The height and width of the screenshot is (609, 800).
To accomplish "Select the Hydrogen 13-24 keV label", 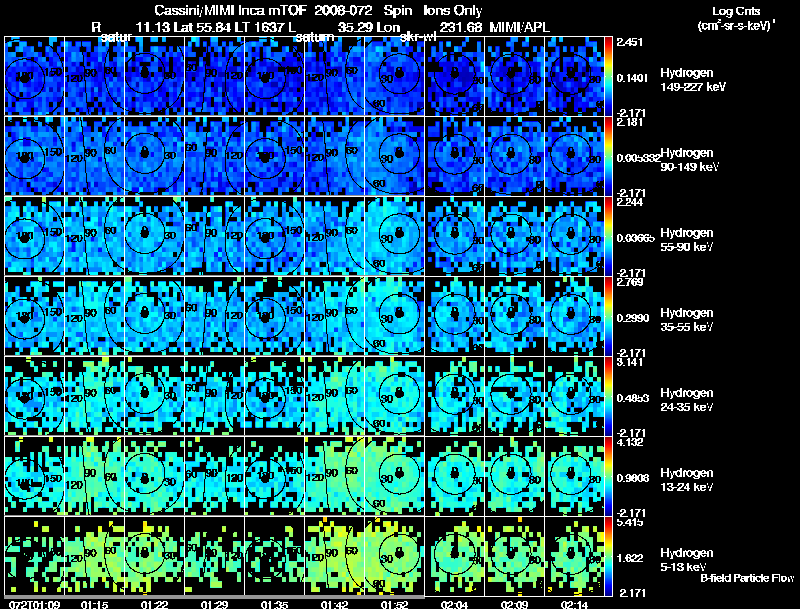I will [x=687, y=480].
